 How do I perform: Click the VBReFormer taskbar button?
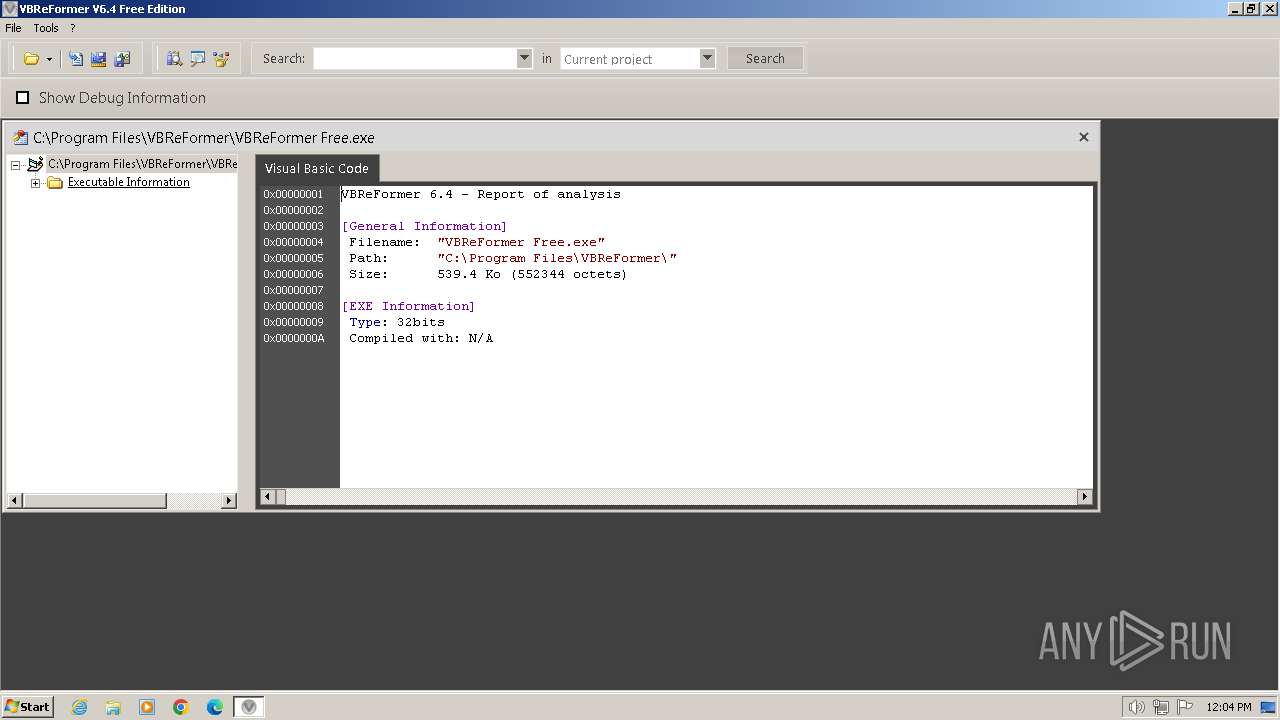tap(249, 707)
